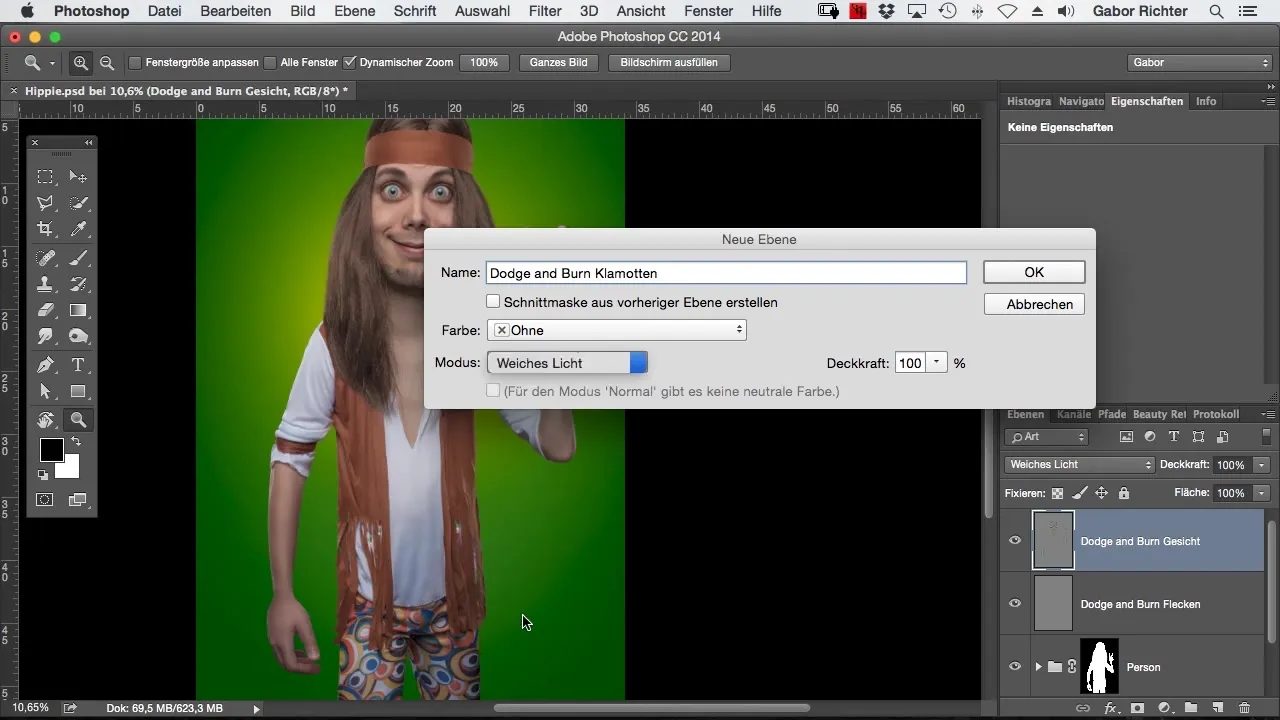The image size is (1280, 720).
Task: Click the zoom out magnifier icon
Action: coord(106,62)
